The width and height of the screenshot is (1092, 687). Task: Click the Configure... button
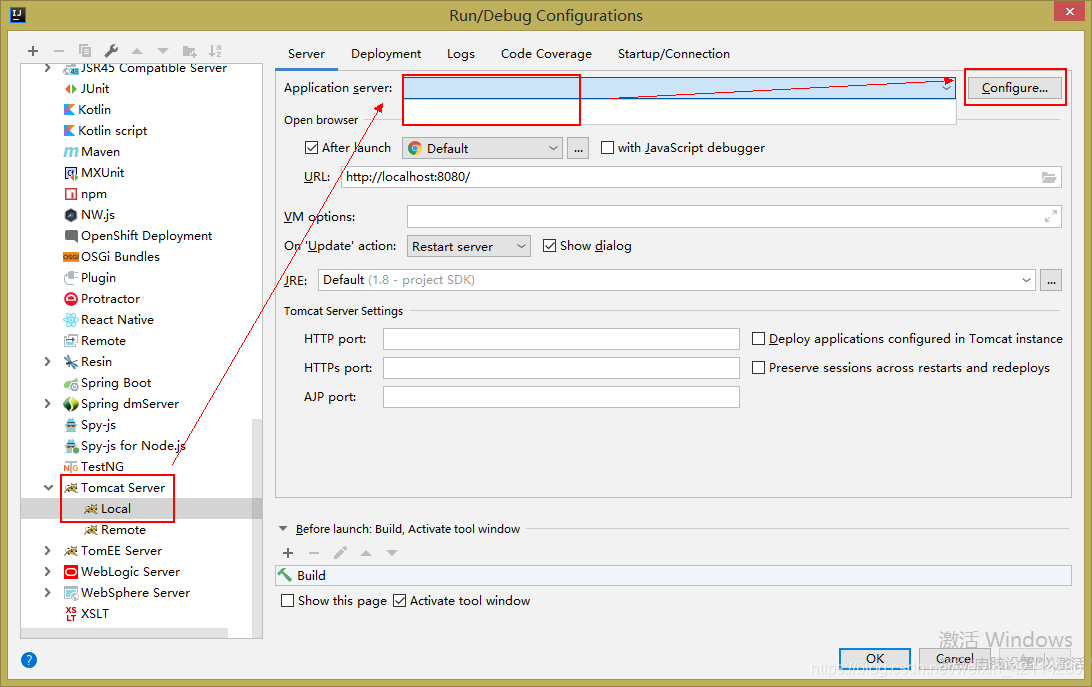[1015, 88]
